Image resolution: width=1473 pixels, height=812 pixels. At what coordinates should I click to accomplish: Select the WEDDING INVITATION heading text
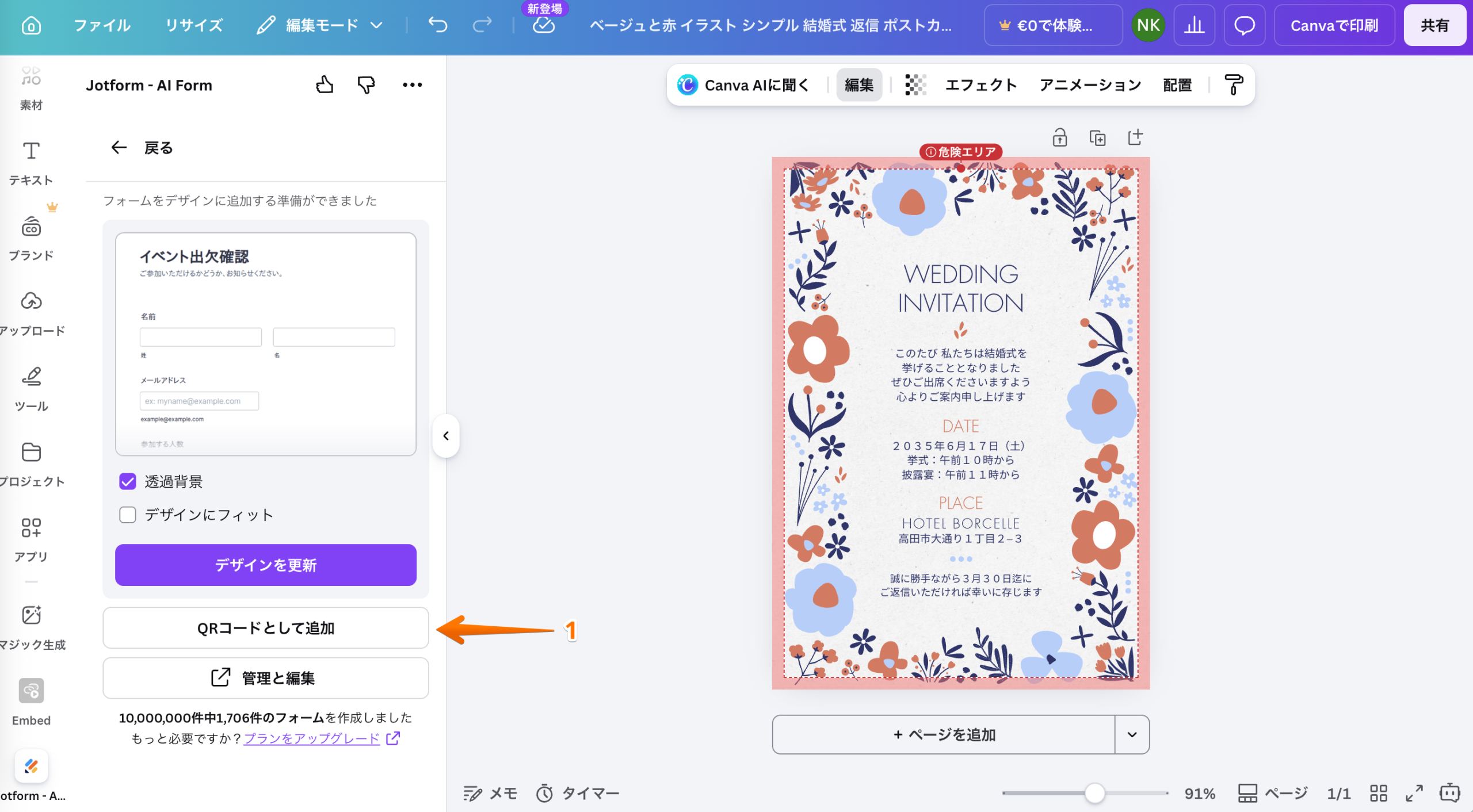click(961, 289)
